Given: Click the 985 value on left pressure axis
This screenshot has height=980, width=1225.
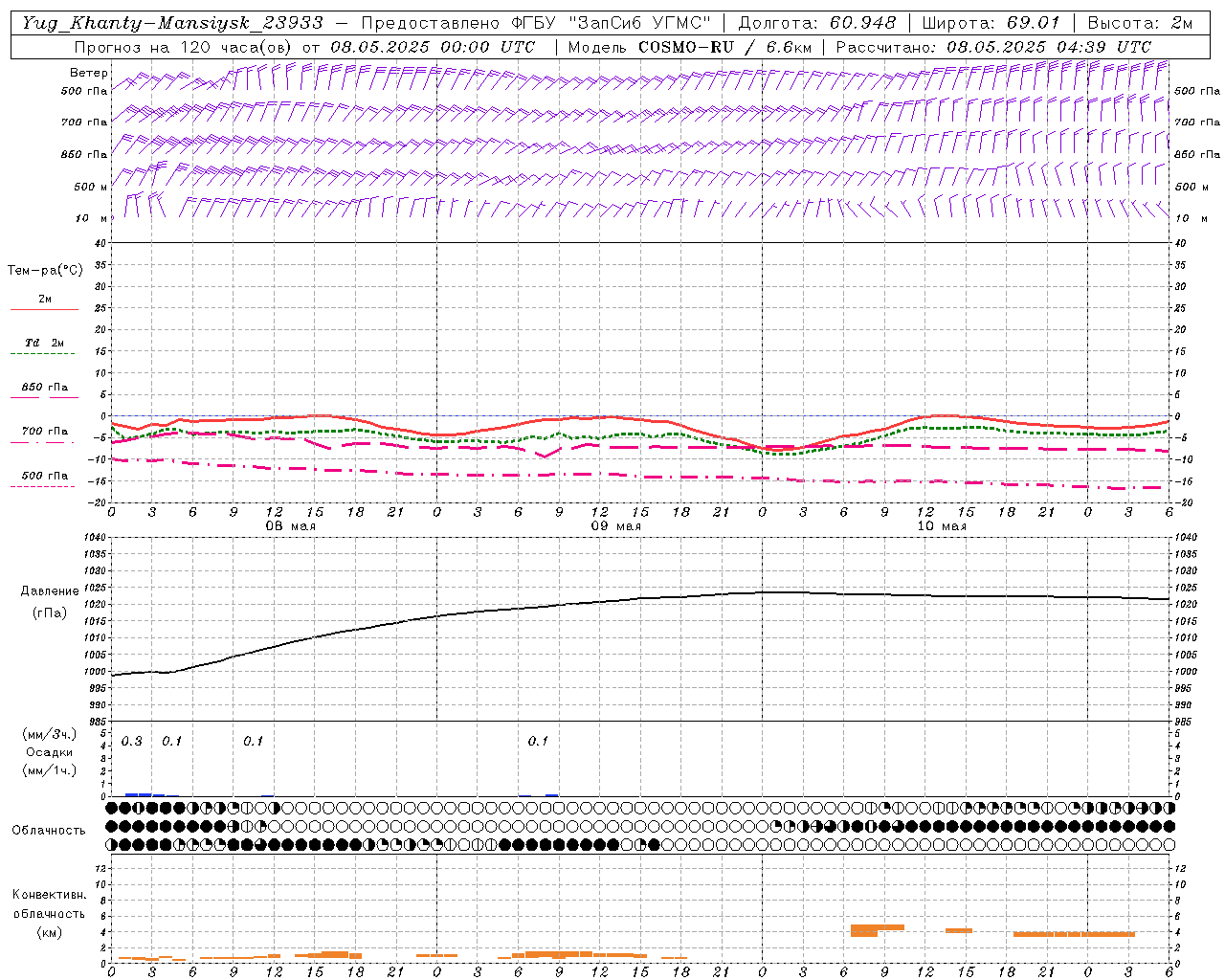Looking at the screenshot, I should (x=98, y=722).
